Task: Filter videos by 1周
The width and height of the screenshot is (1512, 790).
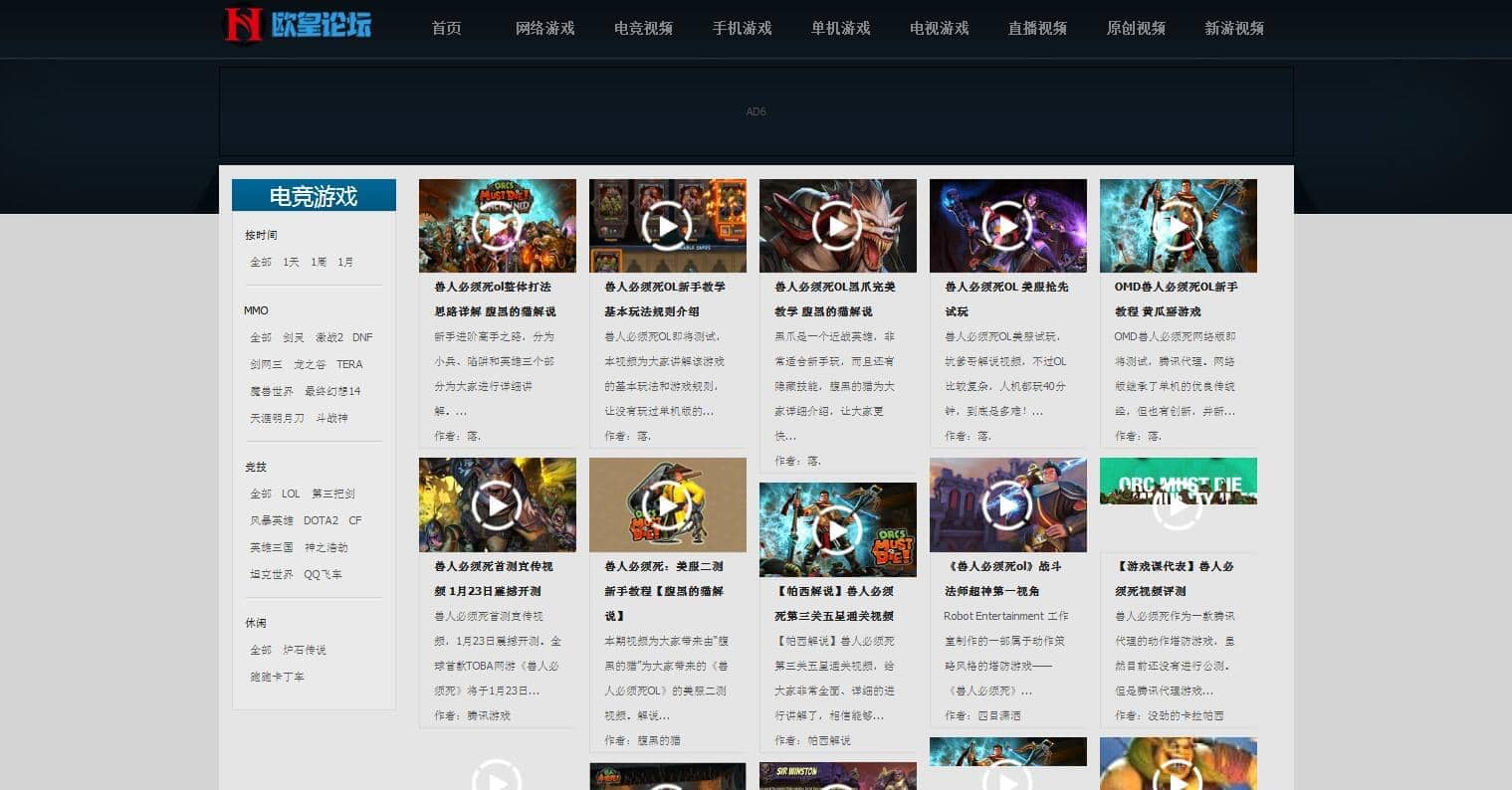Action: (x=319, y=262)
